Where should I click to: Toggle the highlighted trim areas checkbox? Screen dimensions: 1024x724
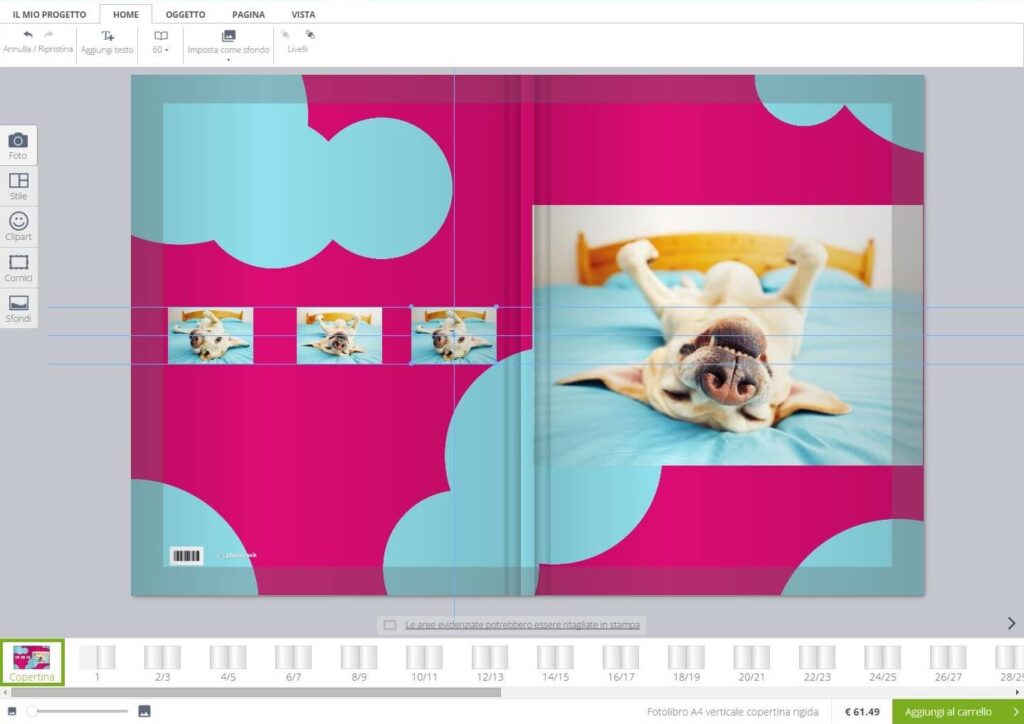[390, 625]
